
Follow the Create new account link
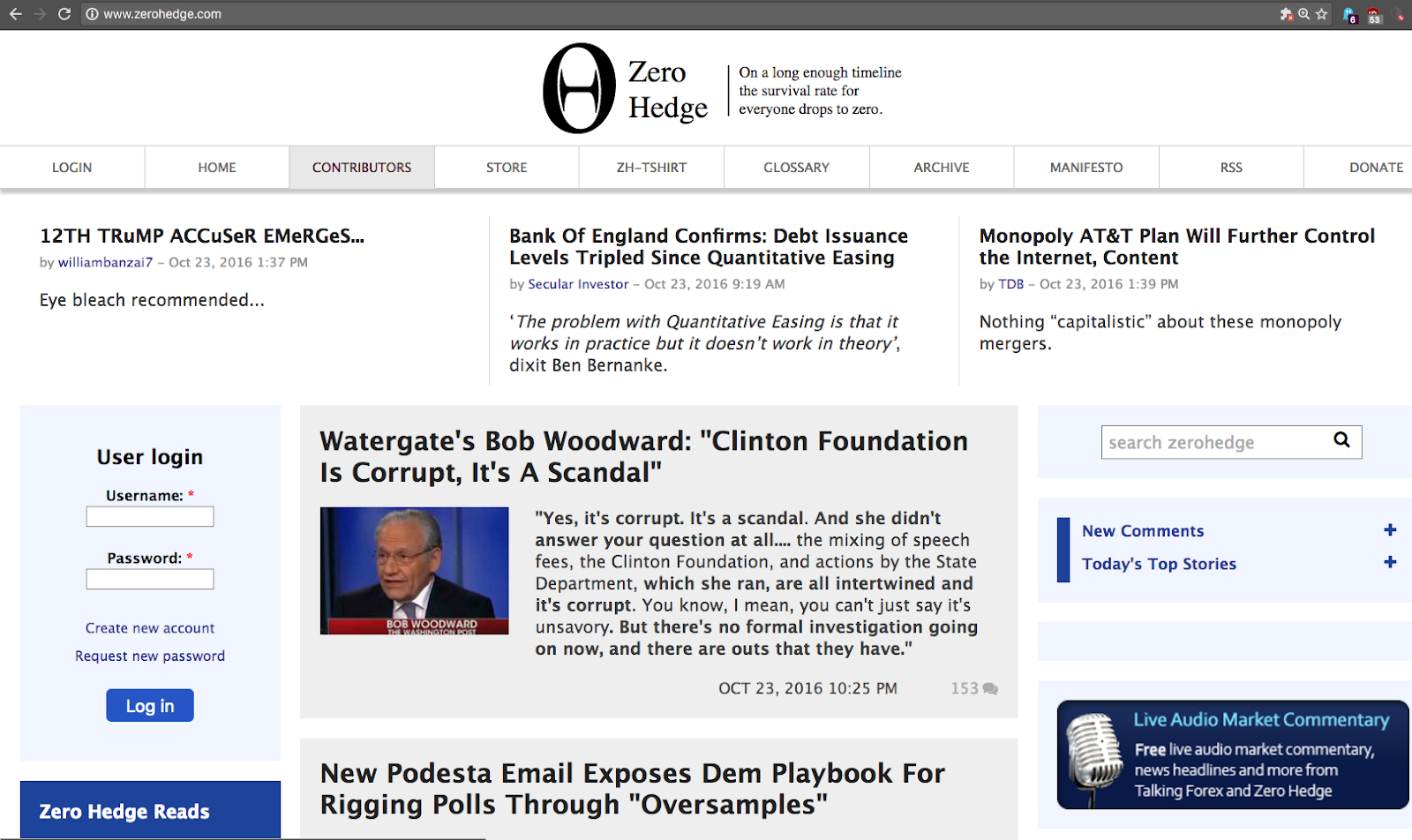pyautogui.click(x=150, y=628)
